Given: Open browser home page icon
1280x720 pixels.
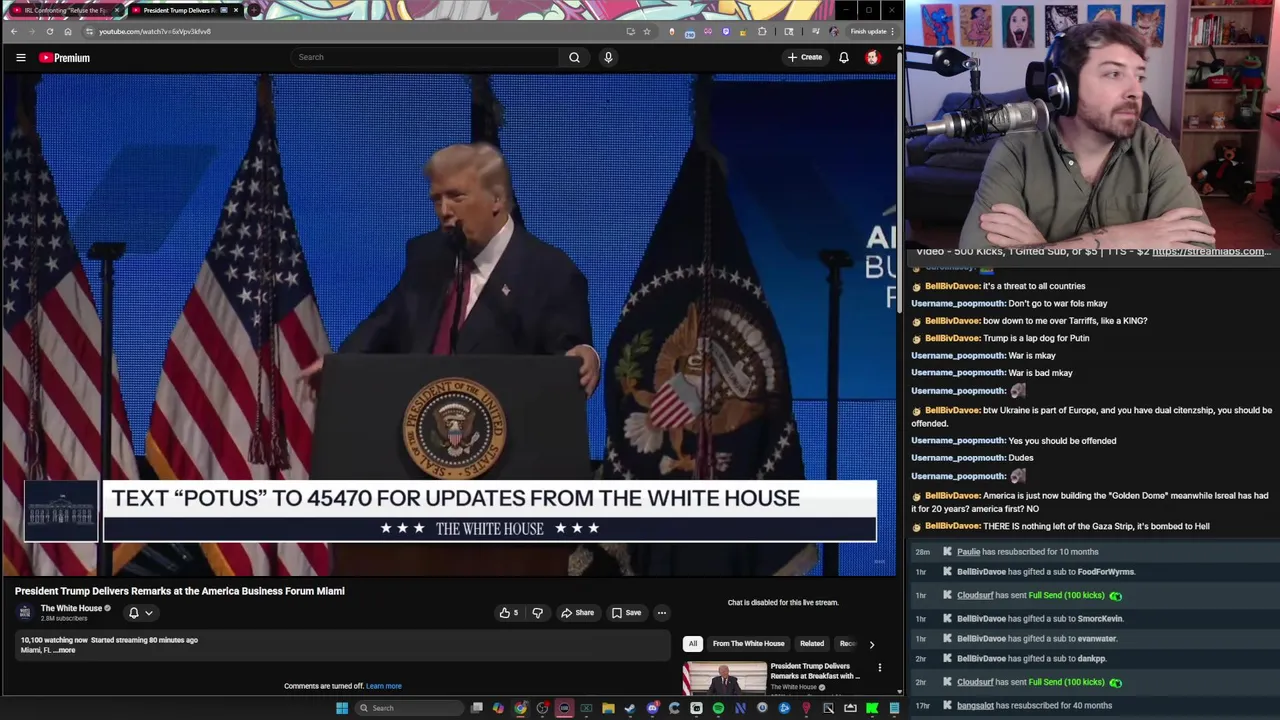Looking at the screenshot, I should click(67, 31).
